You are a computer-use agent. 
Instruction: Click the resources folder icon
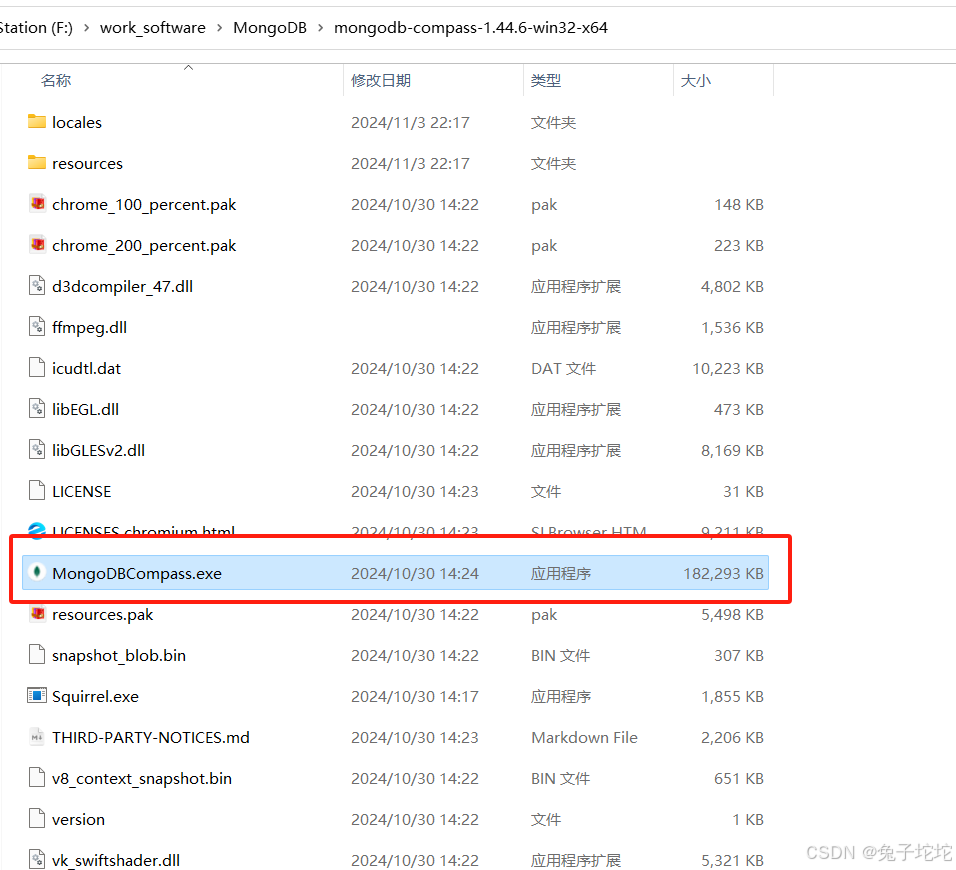[37, 163]
